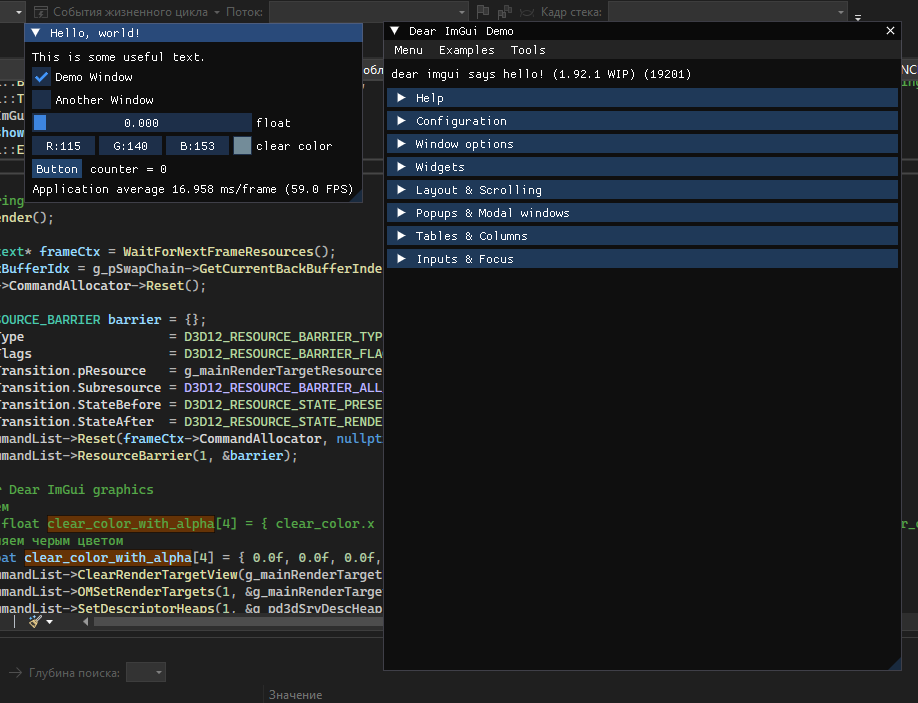918x703 pixels.
Task: Click the 'clear color' label text
Action: pyautogui.click(x=294, y=146)
